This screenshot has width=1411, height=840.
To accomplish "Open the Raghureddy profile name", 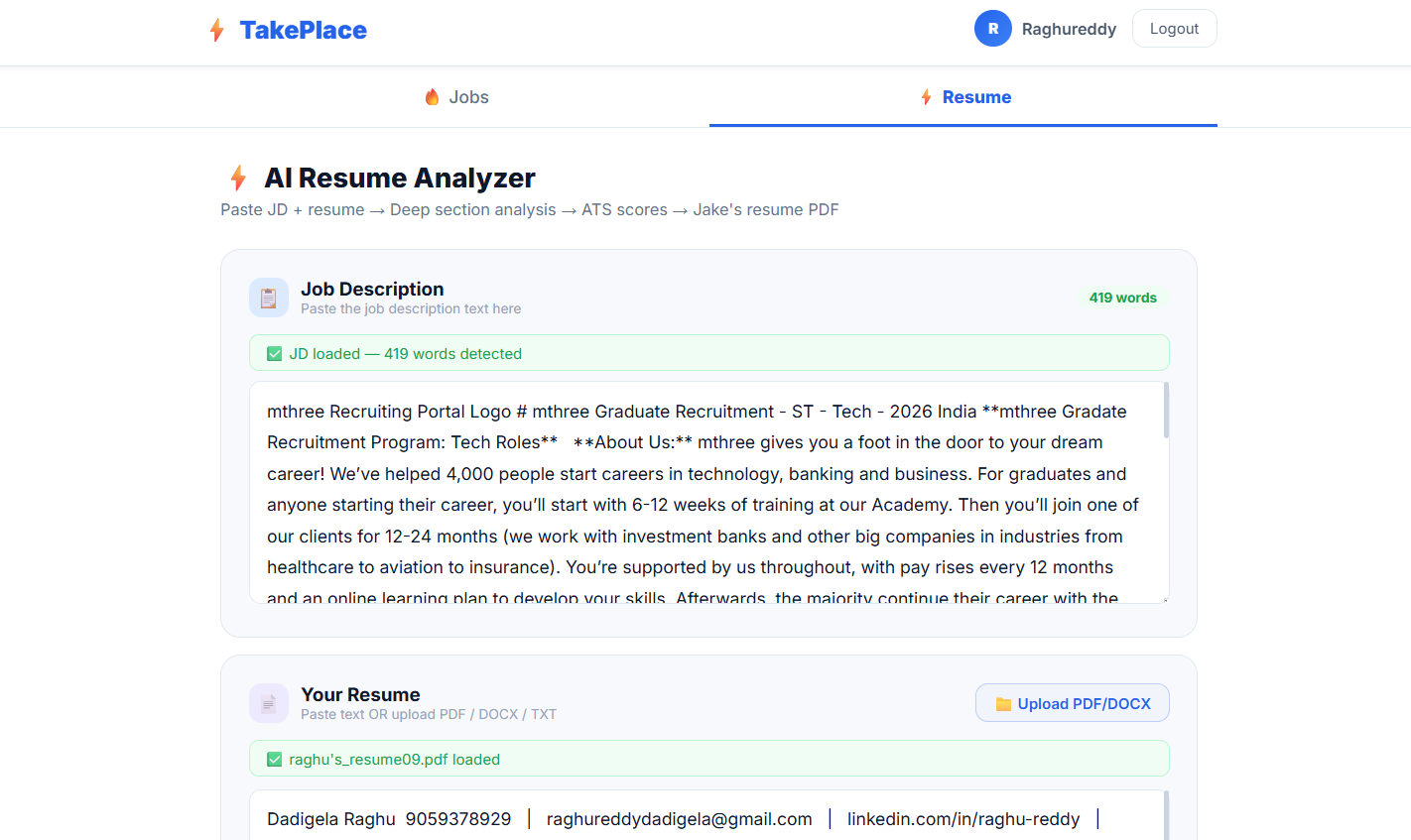I will [x=1069, y=29].
